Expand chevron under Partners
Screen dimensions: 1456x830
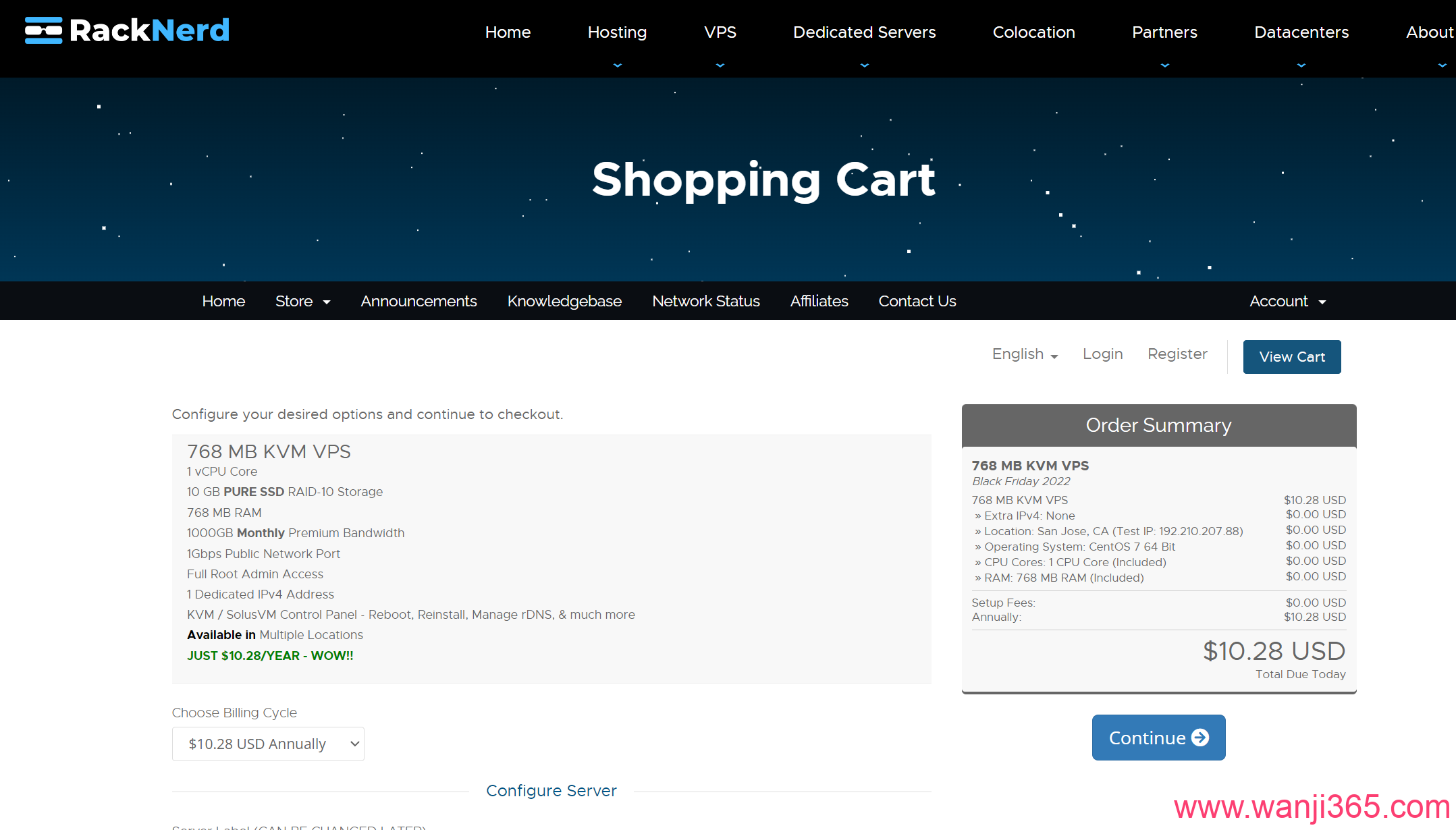point(1164,65)
